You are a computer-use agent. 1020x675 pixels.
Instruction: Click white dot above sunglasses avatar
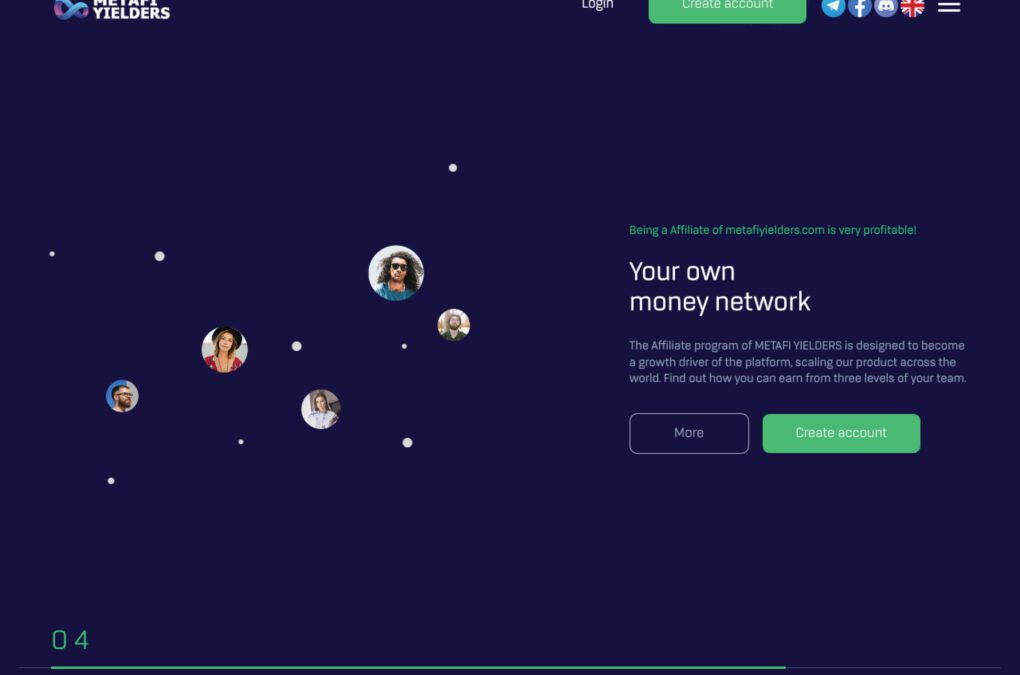[453, 168]
